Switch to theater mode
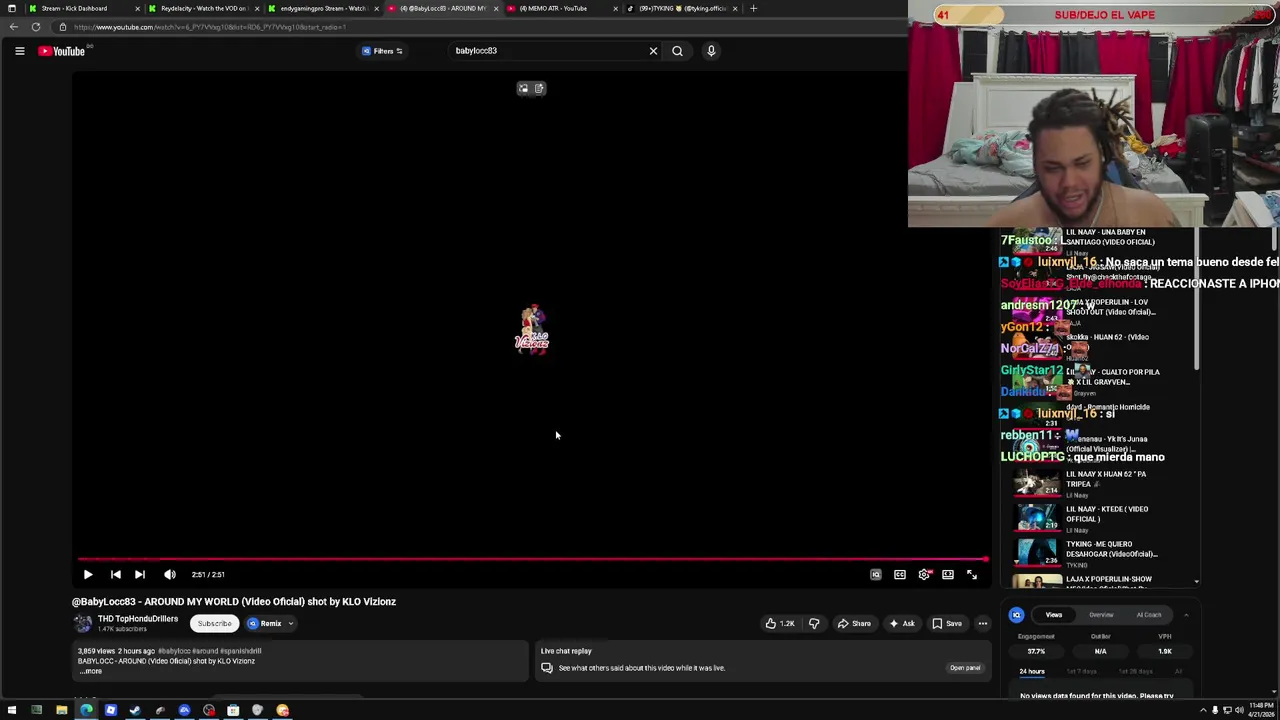 [x=948, y=575]
